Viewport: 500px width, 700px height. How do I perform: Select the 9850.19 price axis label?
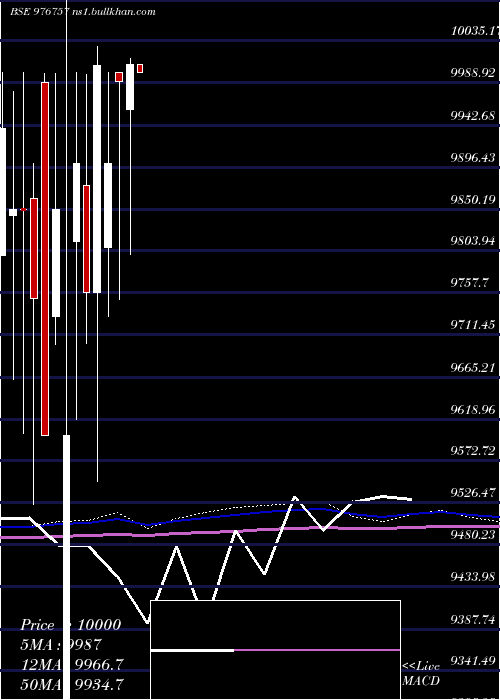tap(473, 199)
